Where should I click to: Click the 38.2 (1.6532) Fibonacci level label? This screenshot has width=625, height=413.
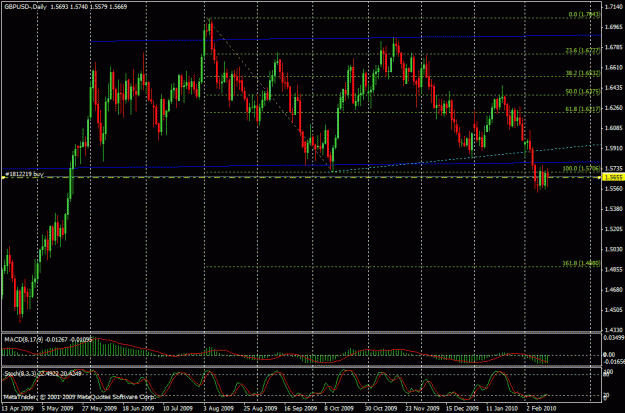click(x=583, y=73)
